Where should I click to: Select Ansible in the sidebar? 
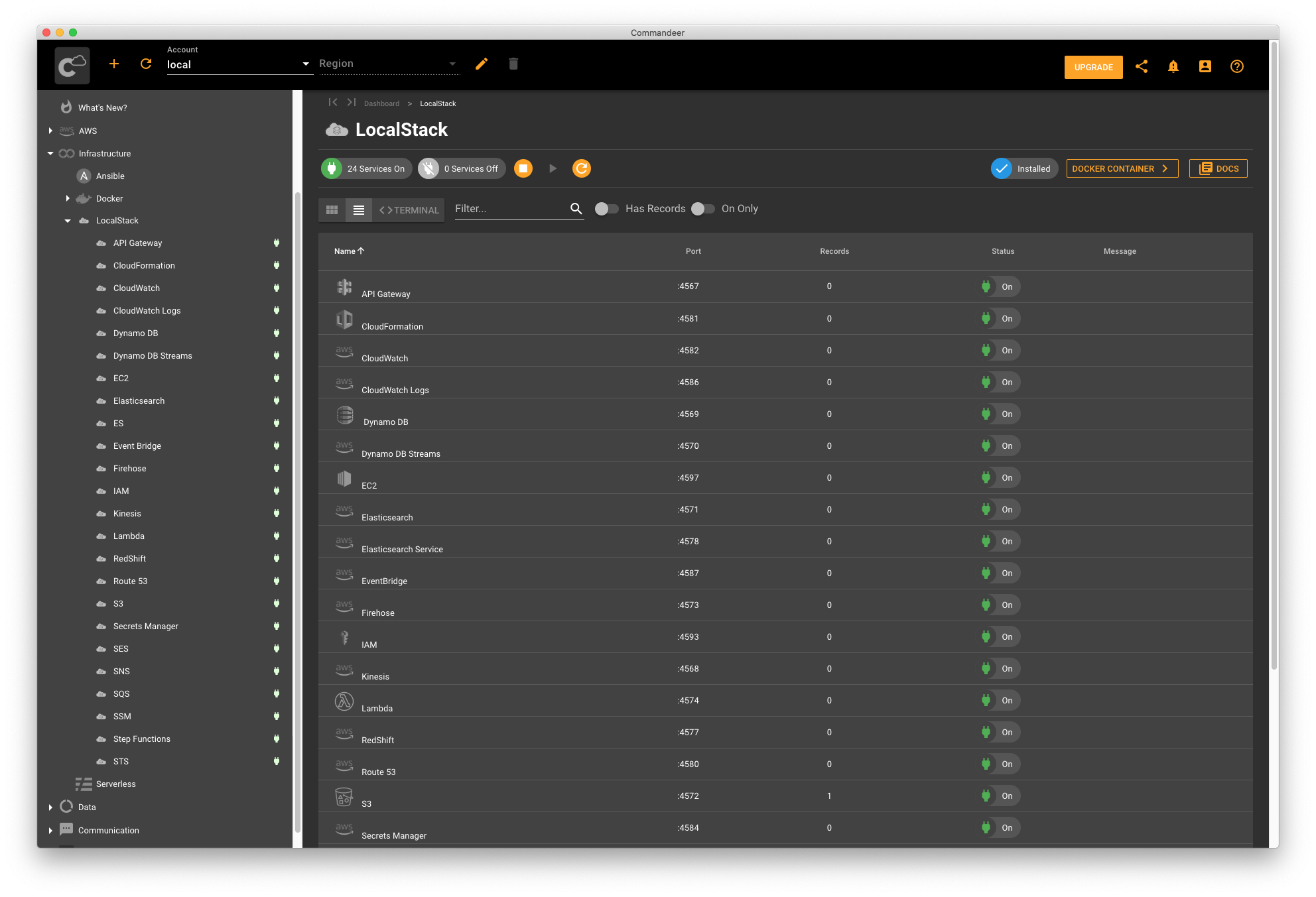click(110, 176)
